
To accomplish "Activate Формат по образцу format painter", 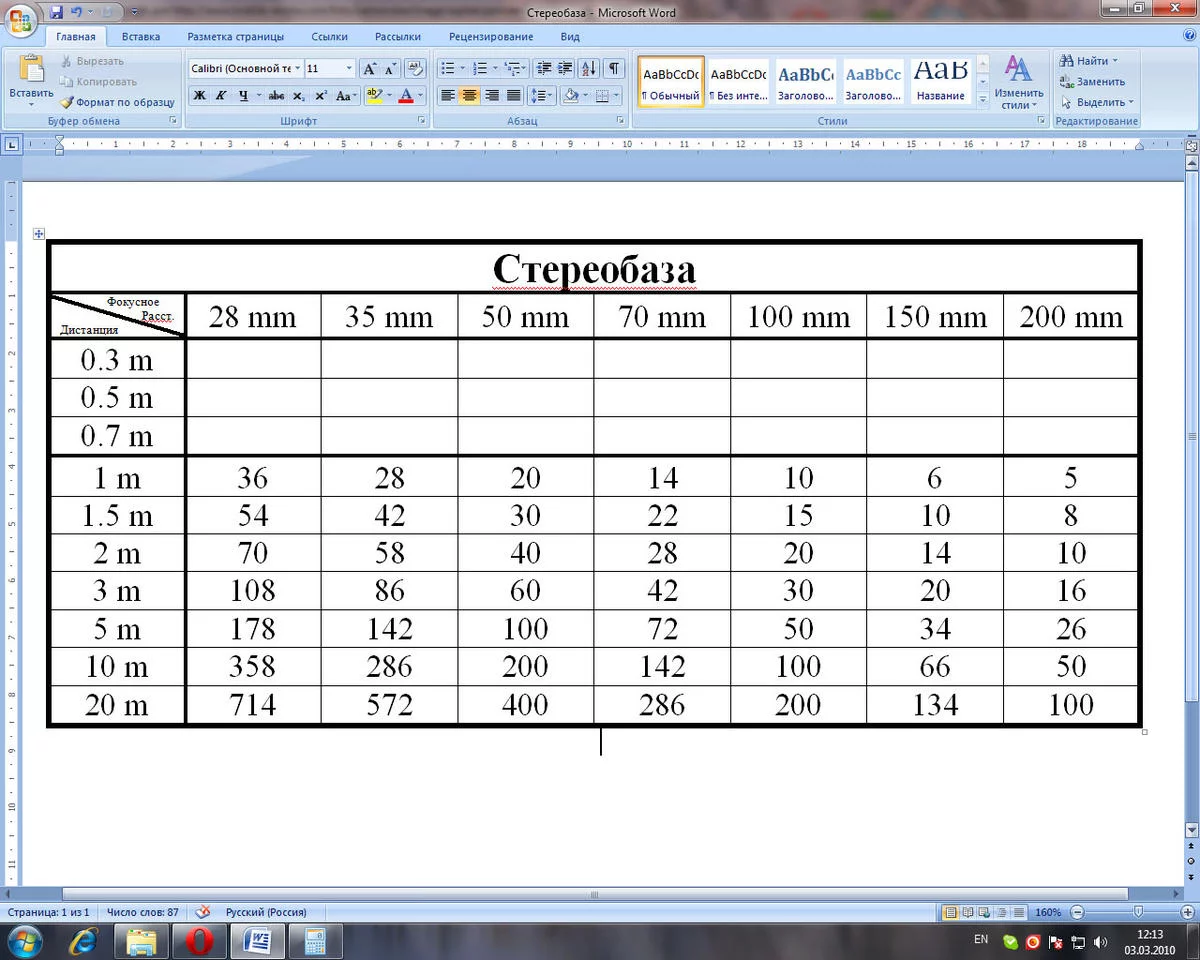I will coord(117,102).
